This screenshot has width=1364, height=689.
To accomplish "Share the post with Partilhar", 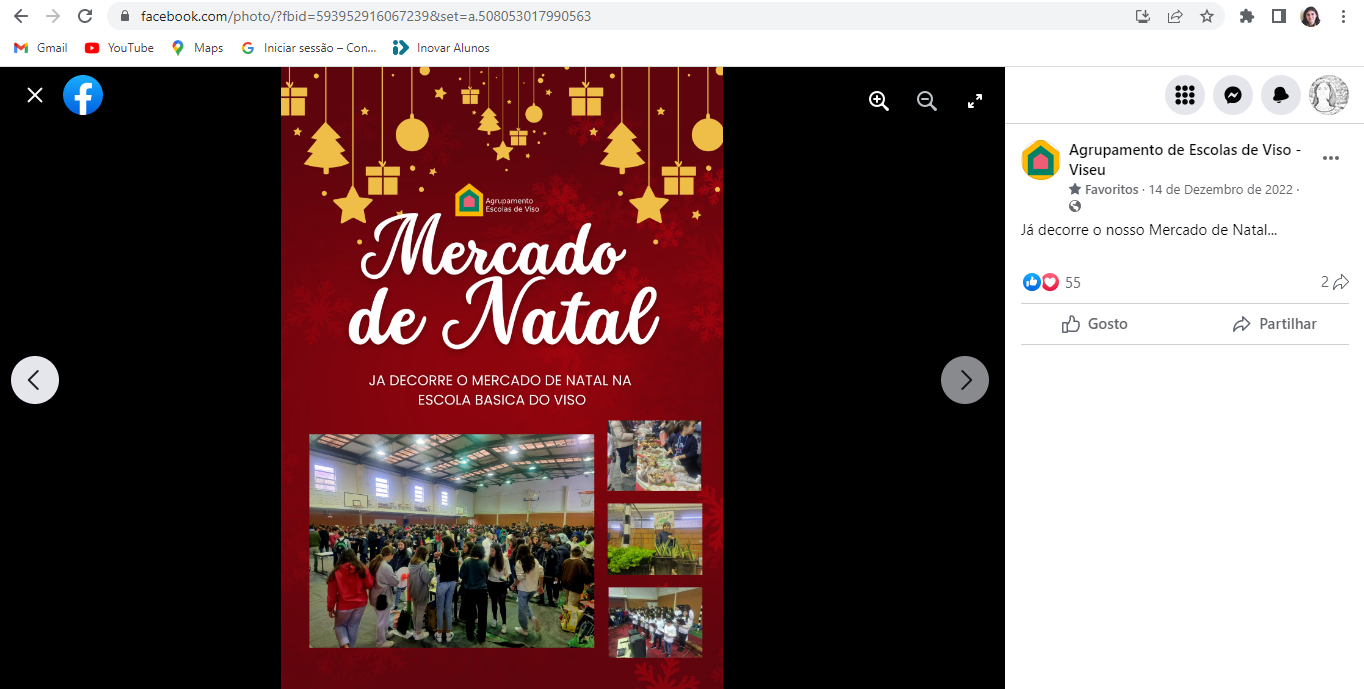I will click(1275, 324).
